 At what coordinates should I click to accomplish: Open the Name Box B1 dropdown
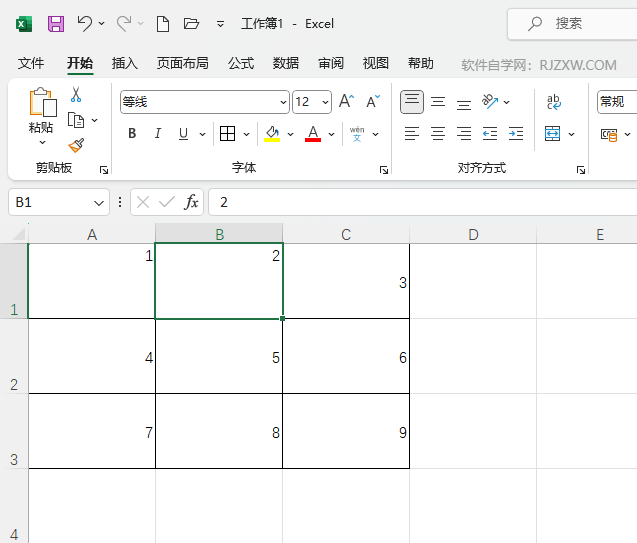pos(99,203)
